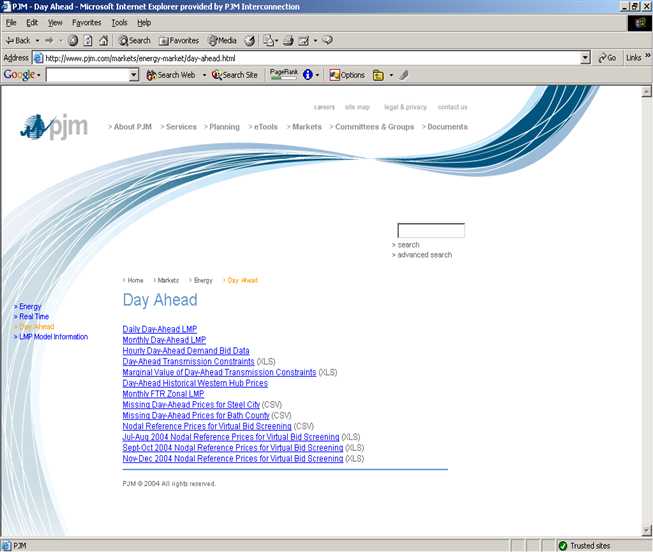653x552 pixels.
Task: Click the PageRank indicator
Action: point(284,74)
